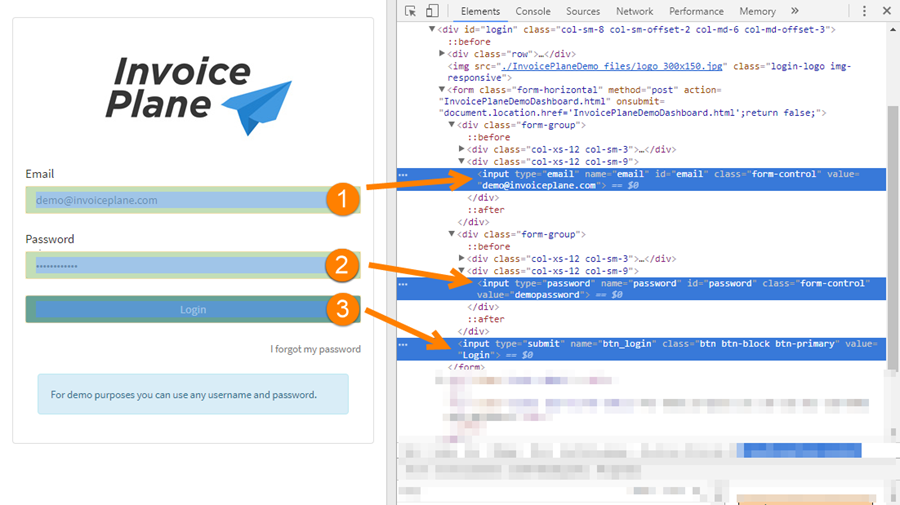Collapse the first div class="form-group" node
Viewport: 900px width, 505px height.
452,125
